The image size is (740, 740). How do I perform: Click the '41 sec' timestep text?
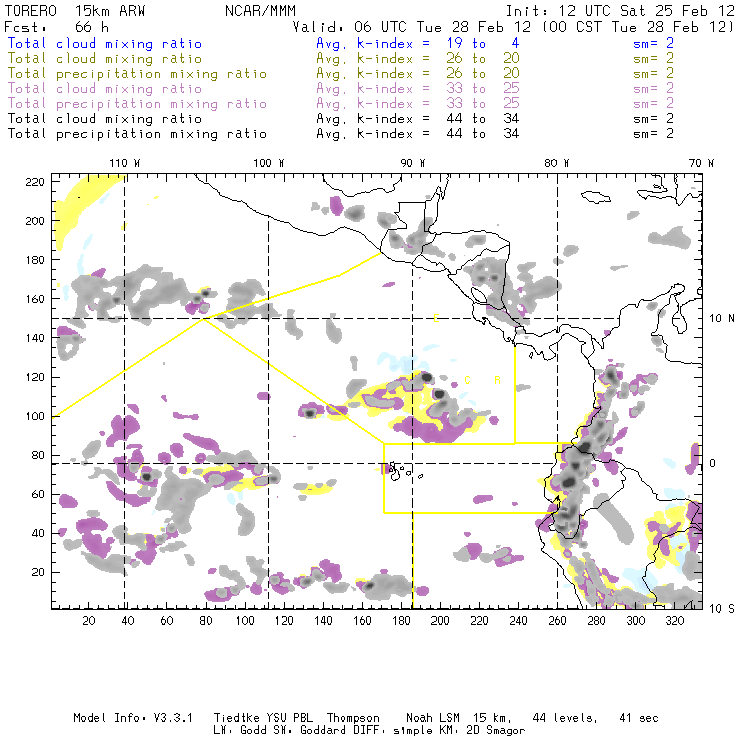pos(639,718)
